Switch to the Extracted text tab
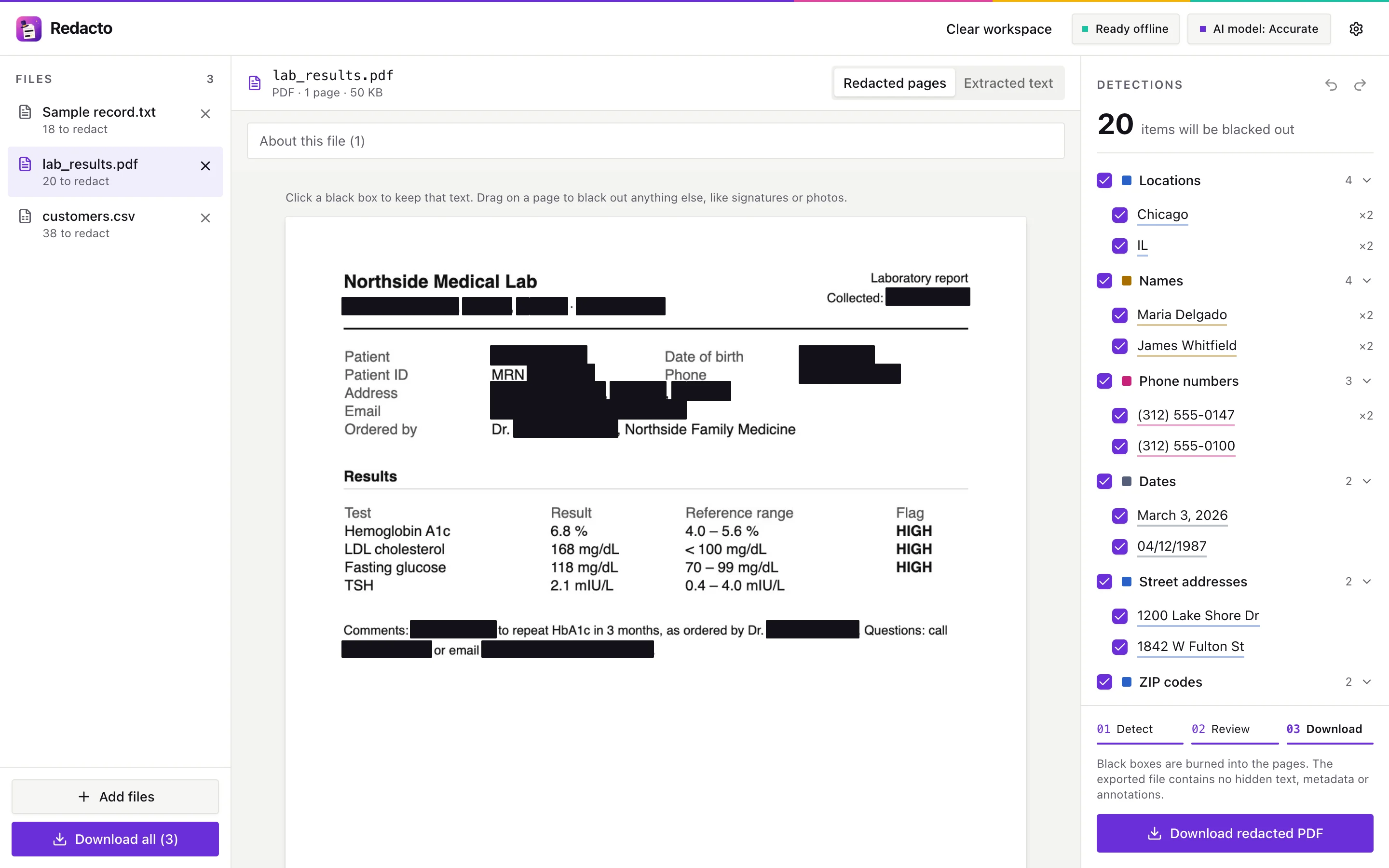The image size is (1389, 868). (1008, 83)
